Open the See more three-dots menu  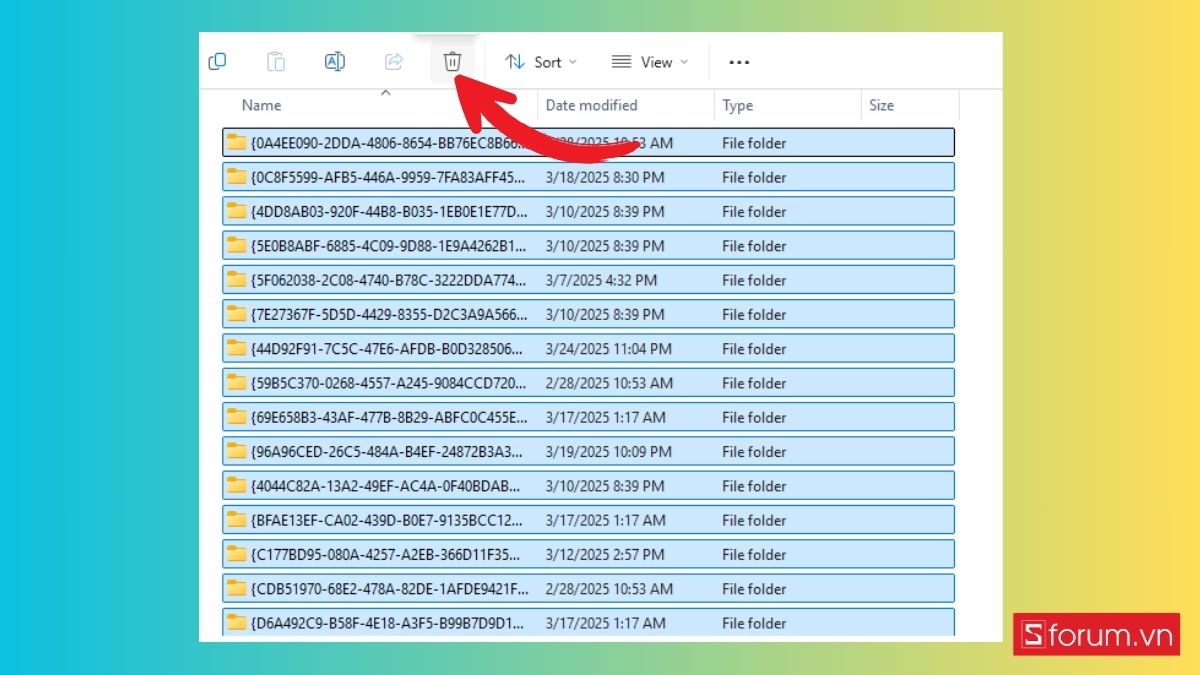739,62
